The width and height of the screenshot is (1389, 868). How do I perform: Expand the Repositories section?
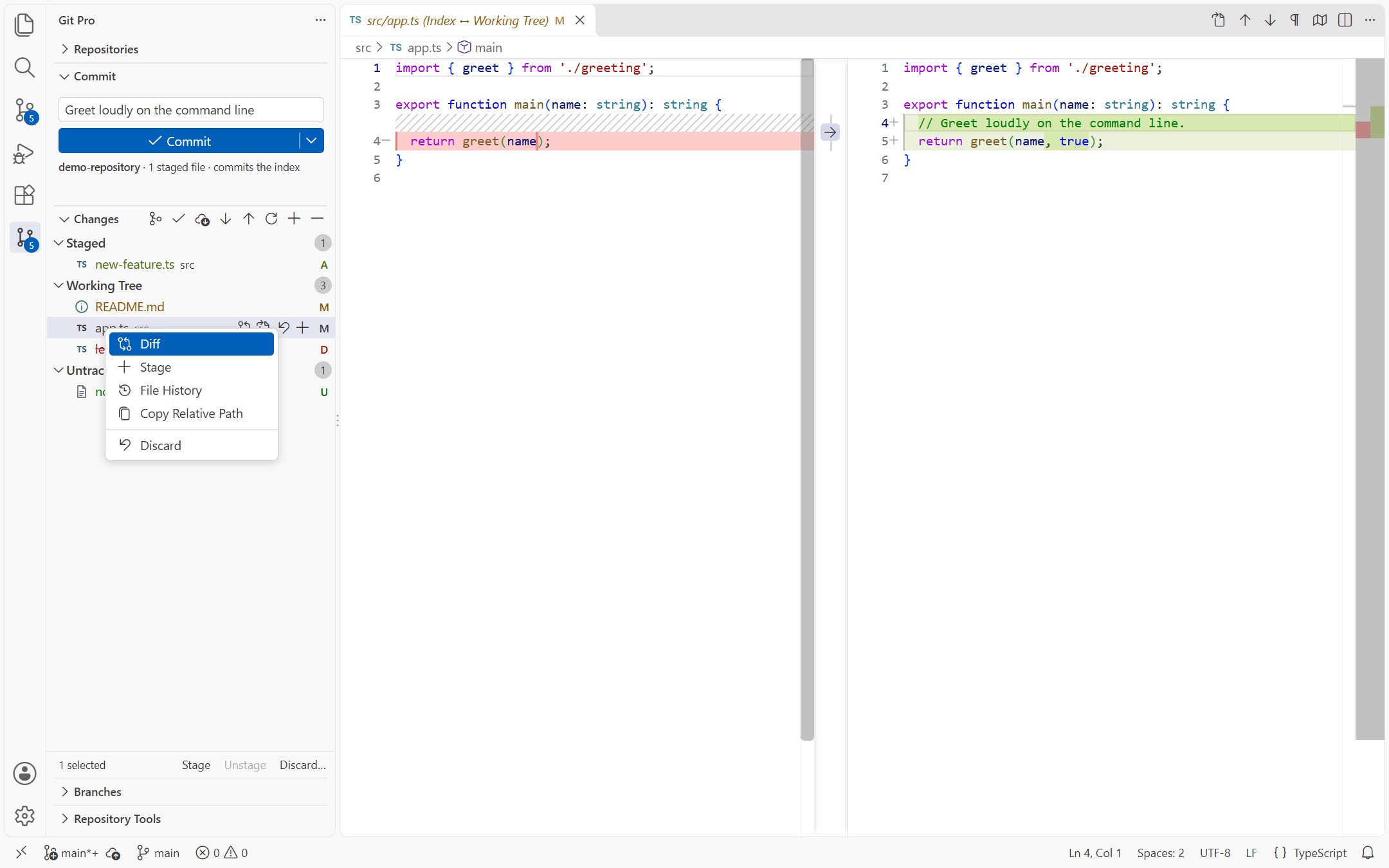coord(191,49)
